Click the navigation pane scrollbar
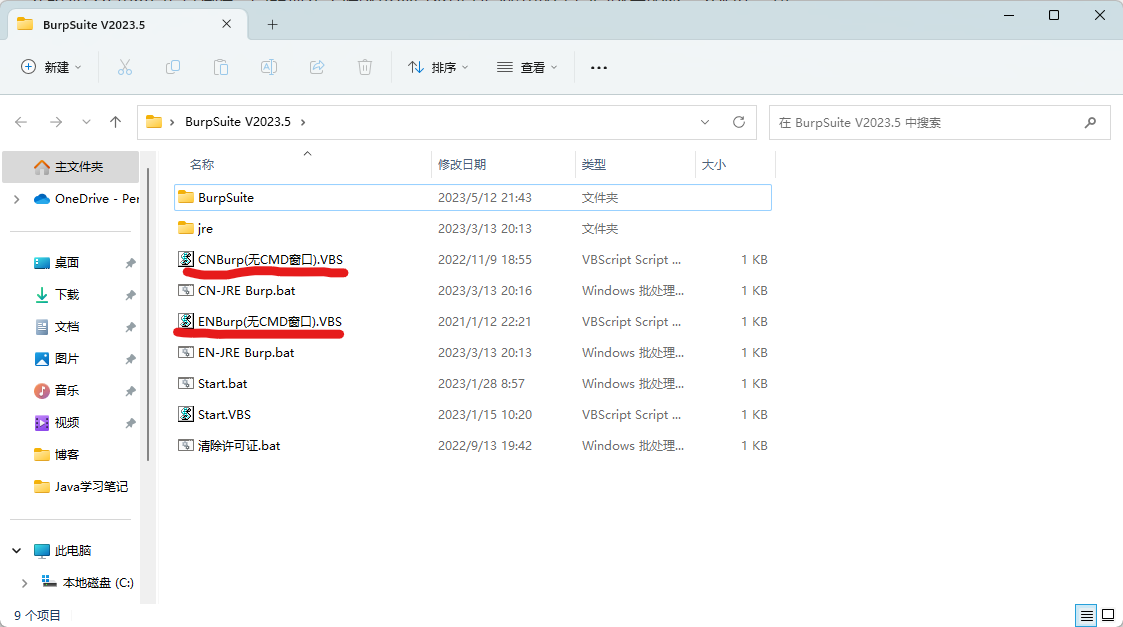The image size is (1123, 627). point(148,314)
